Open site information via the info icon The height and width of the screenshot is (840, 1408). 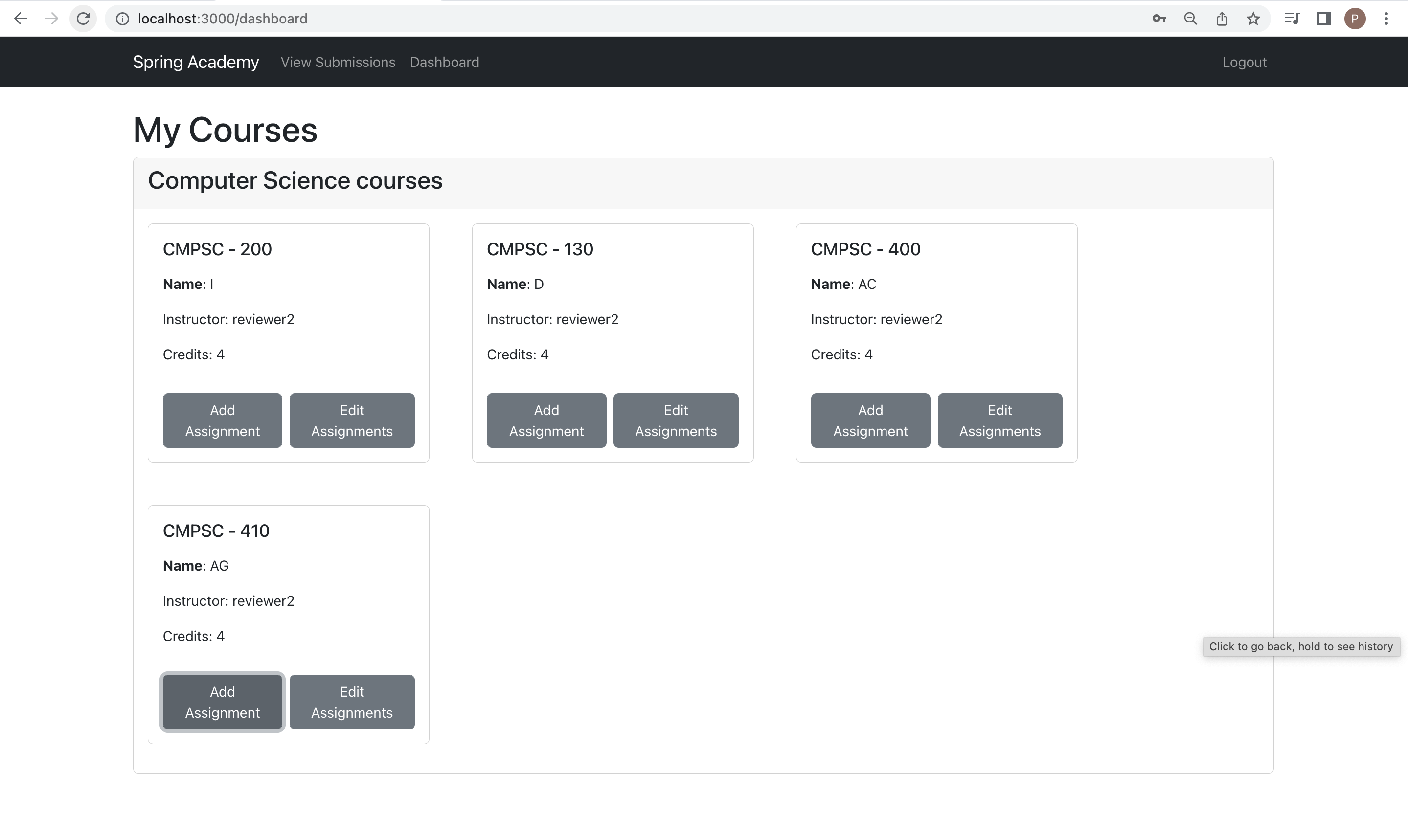(122, 18)
